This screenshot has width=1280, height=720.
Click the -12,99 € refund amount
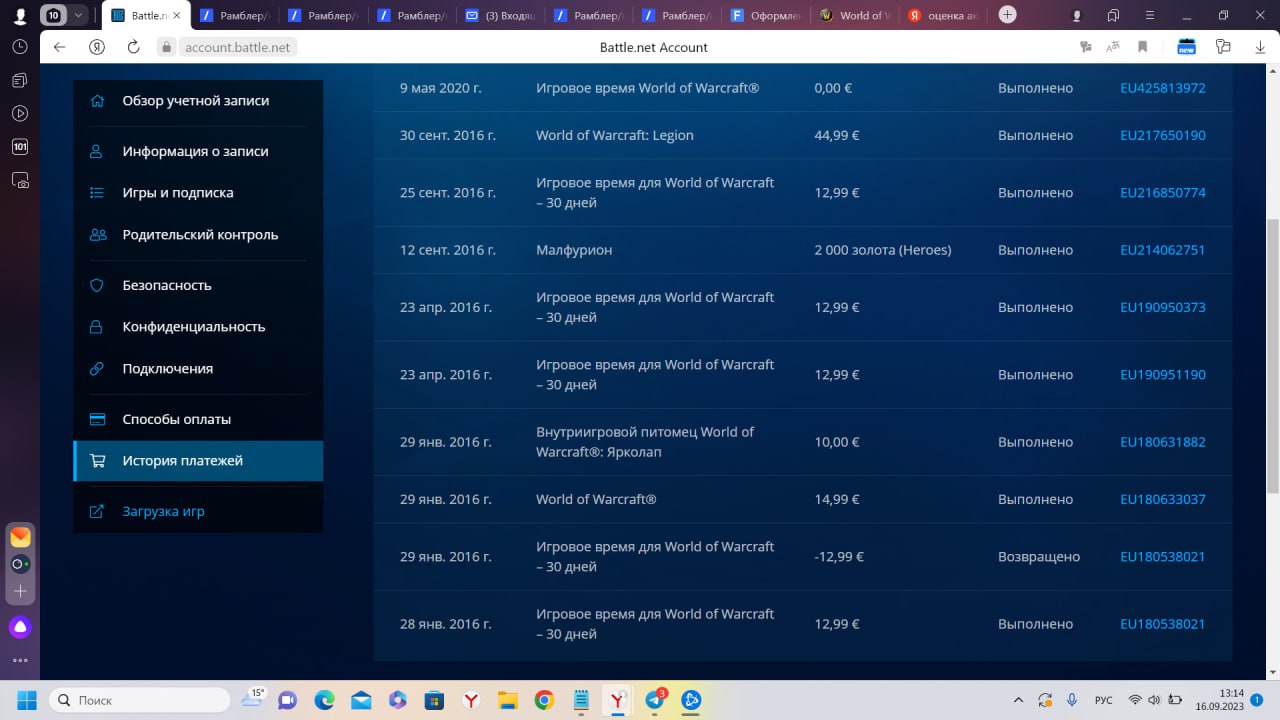pos(839,557)
